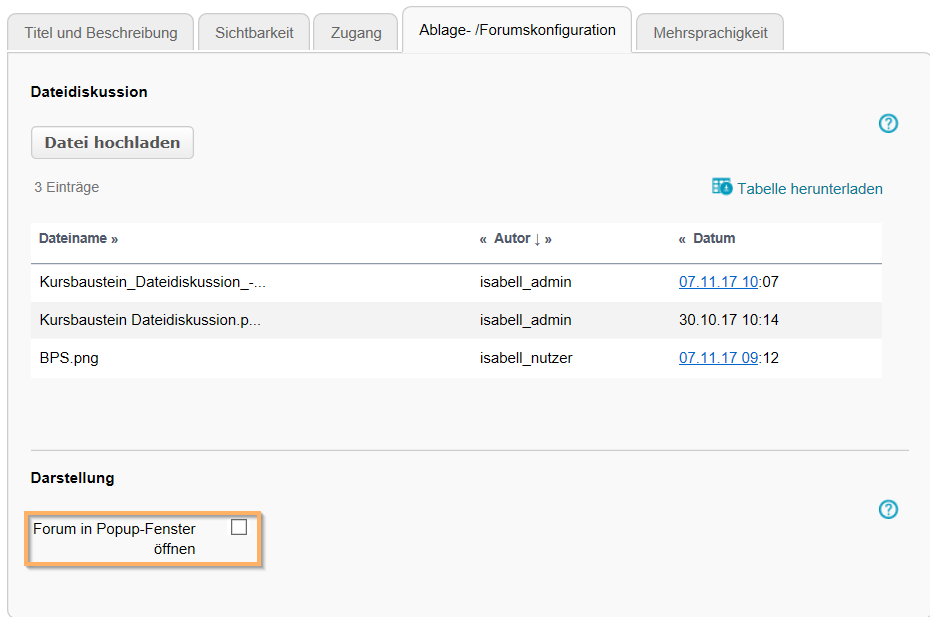Switch to the Sichtbarkeit tab
The image size is (930, 617).
coord(253,31)
